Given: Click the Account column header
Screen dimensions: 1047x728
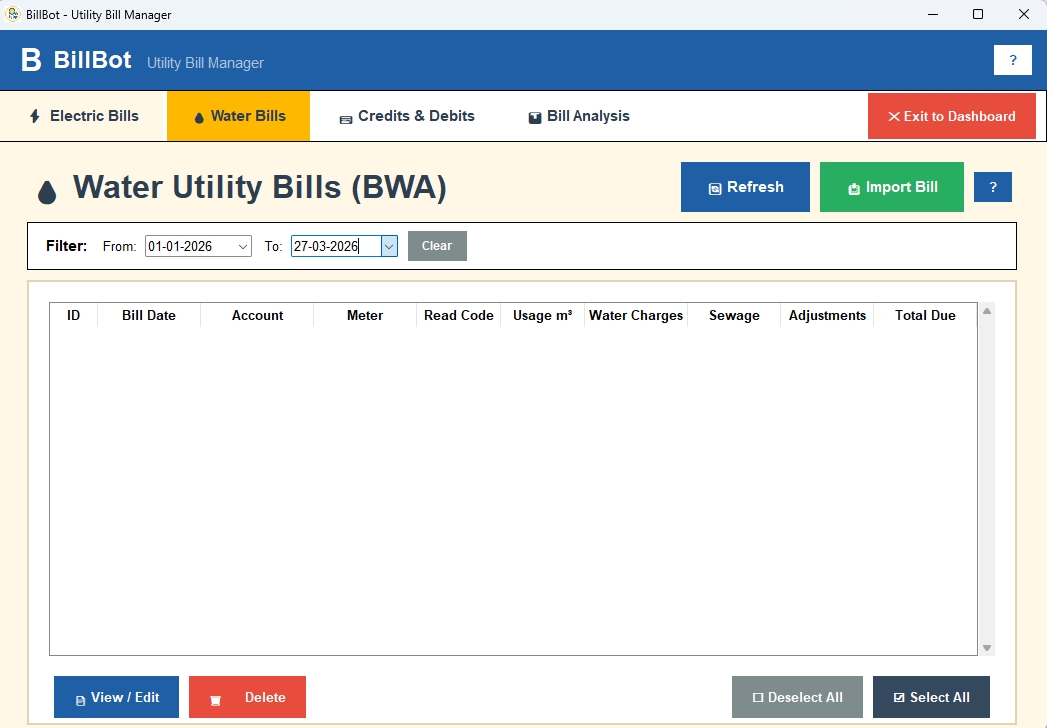Looking at the screenshot, I should coord(257,315).
